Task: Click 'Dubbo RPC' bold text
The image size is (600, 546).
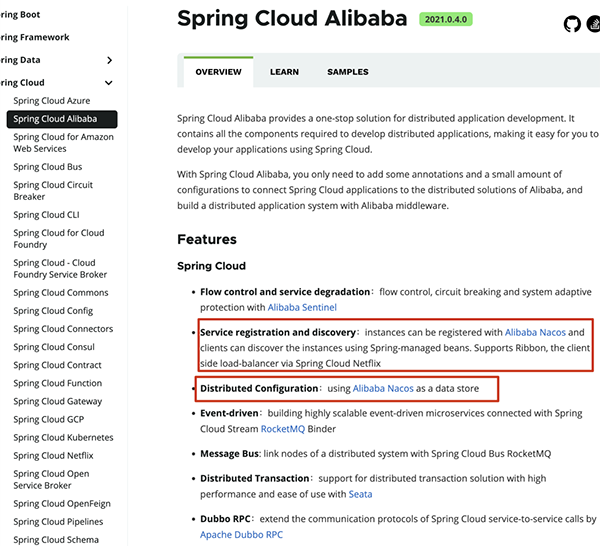Action: tap(225, 519)
